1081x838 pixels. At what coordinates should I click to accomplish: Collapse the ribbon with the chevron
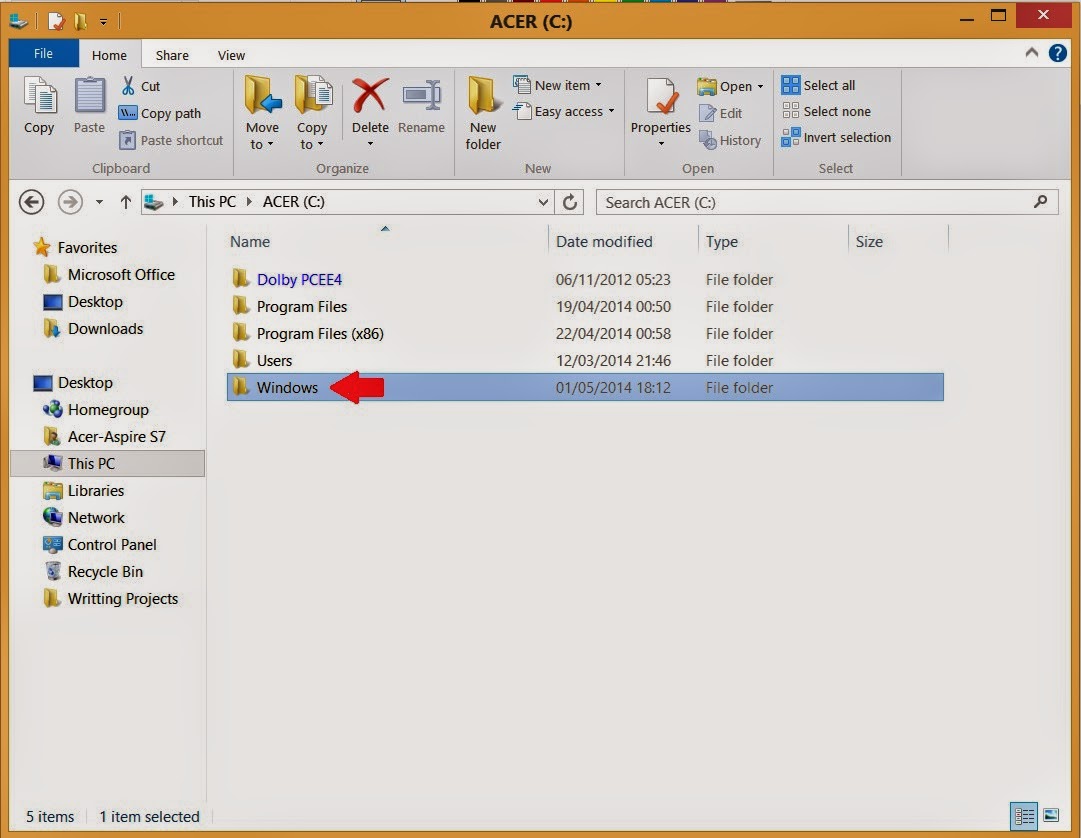(x=1031, y=52)
